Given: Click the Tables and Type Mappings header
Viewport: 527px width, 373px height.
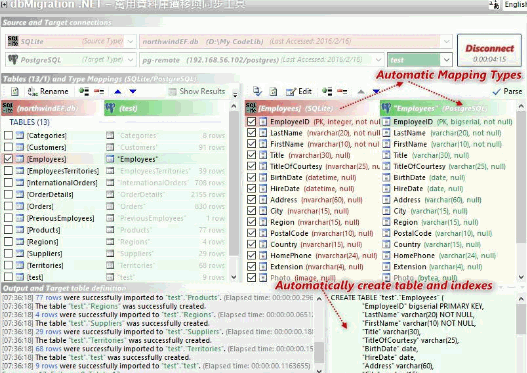Looking at the screenshot, I should tap(99, 79).
